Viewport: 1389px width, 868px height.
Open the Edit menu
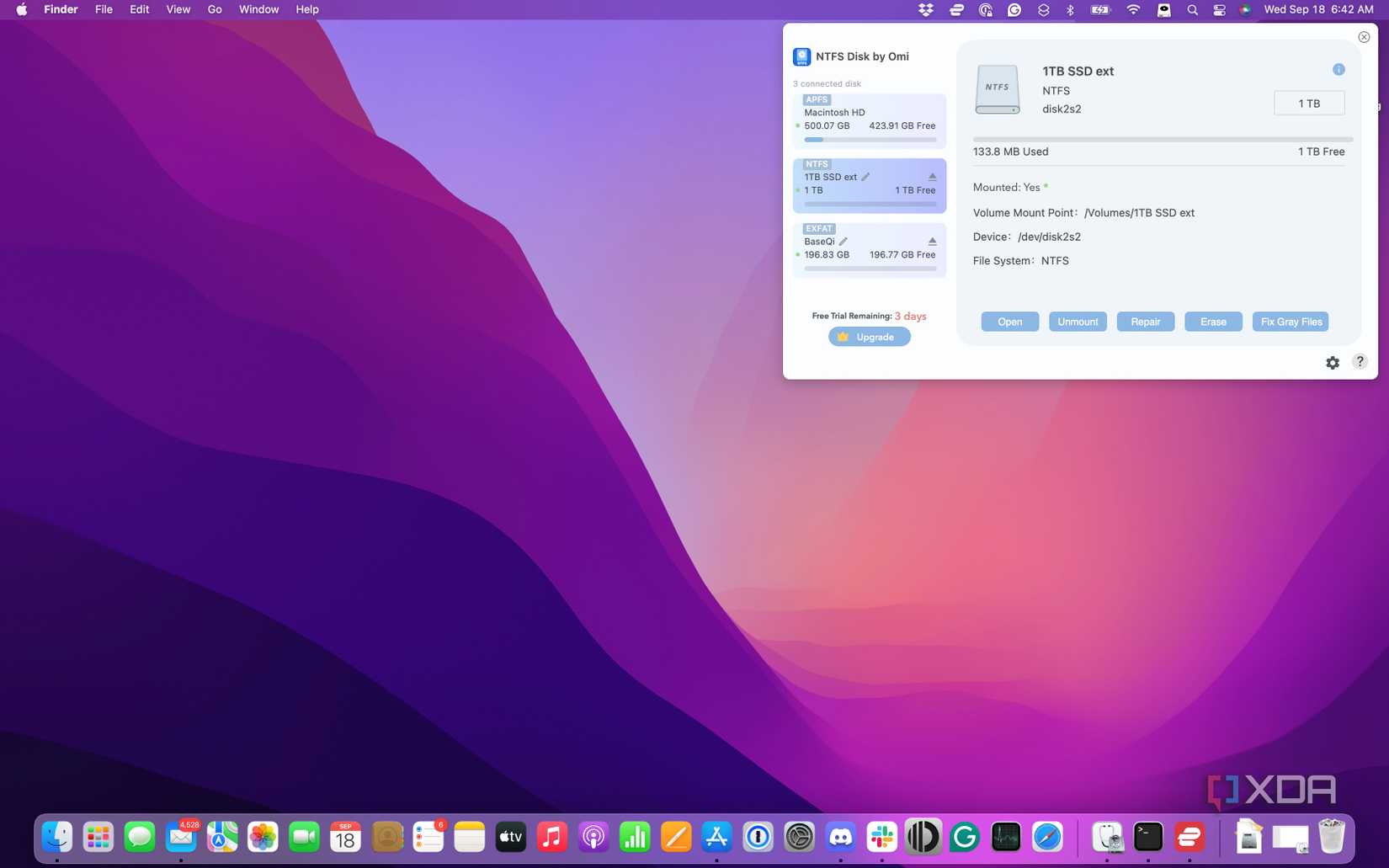pos(139,9)
